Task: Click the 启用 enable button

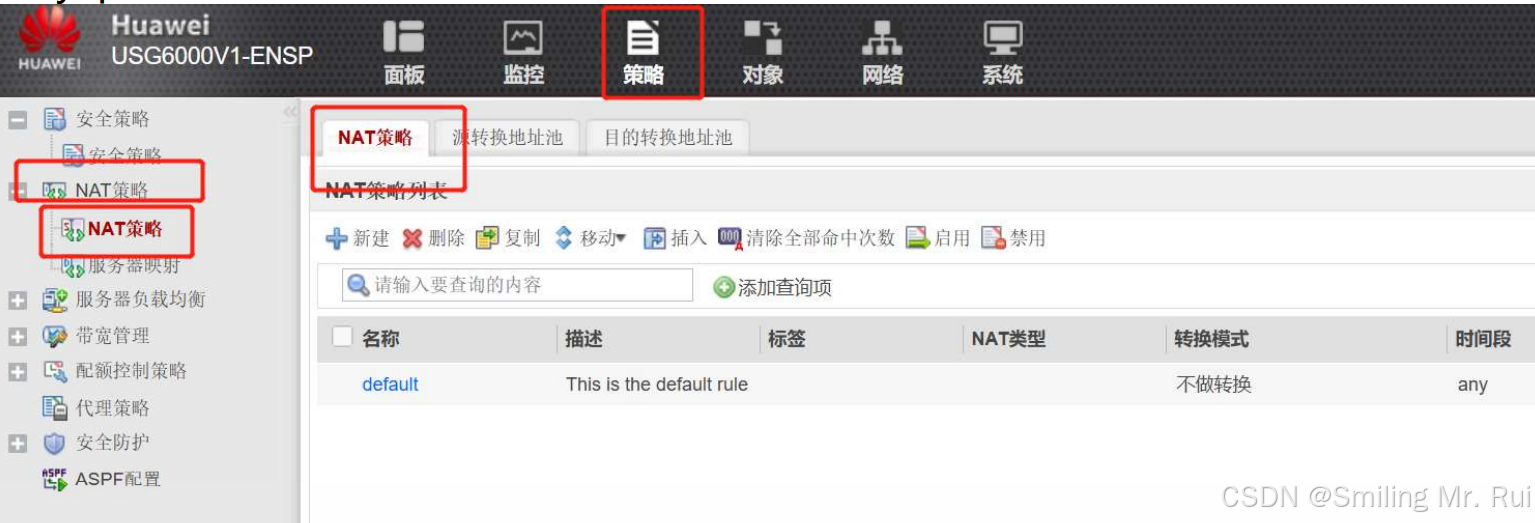Action: 938,238
